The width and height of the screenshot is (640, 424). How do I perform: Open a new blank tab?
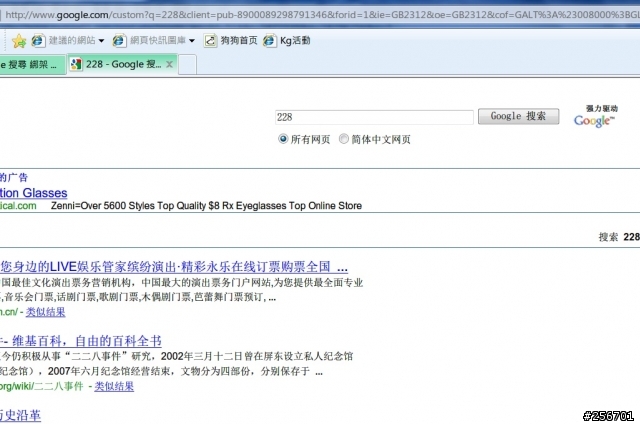tap(187, 65)
